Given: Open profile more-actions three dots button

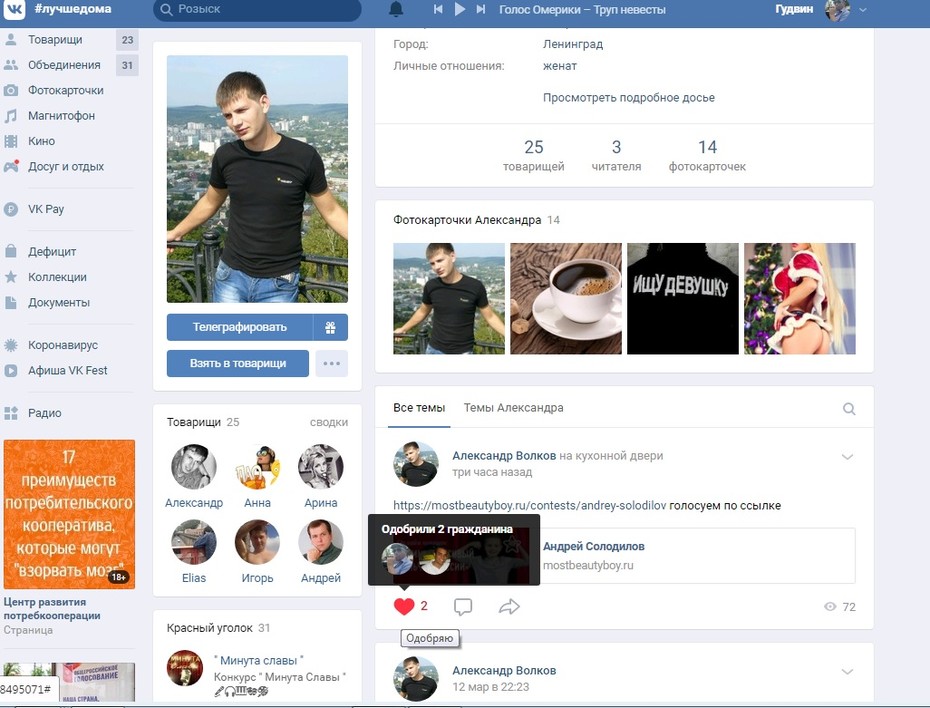Looking at the screenshot, I should coord(332,363).
